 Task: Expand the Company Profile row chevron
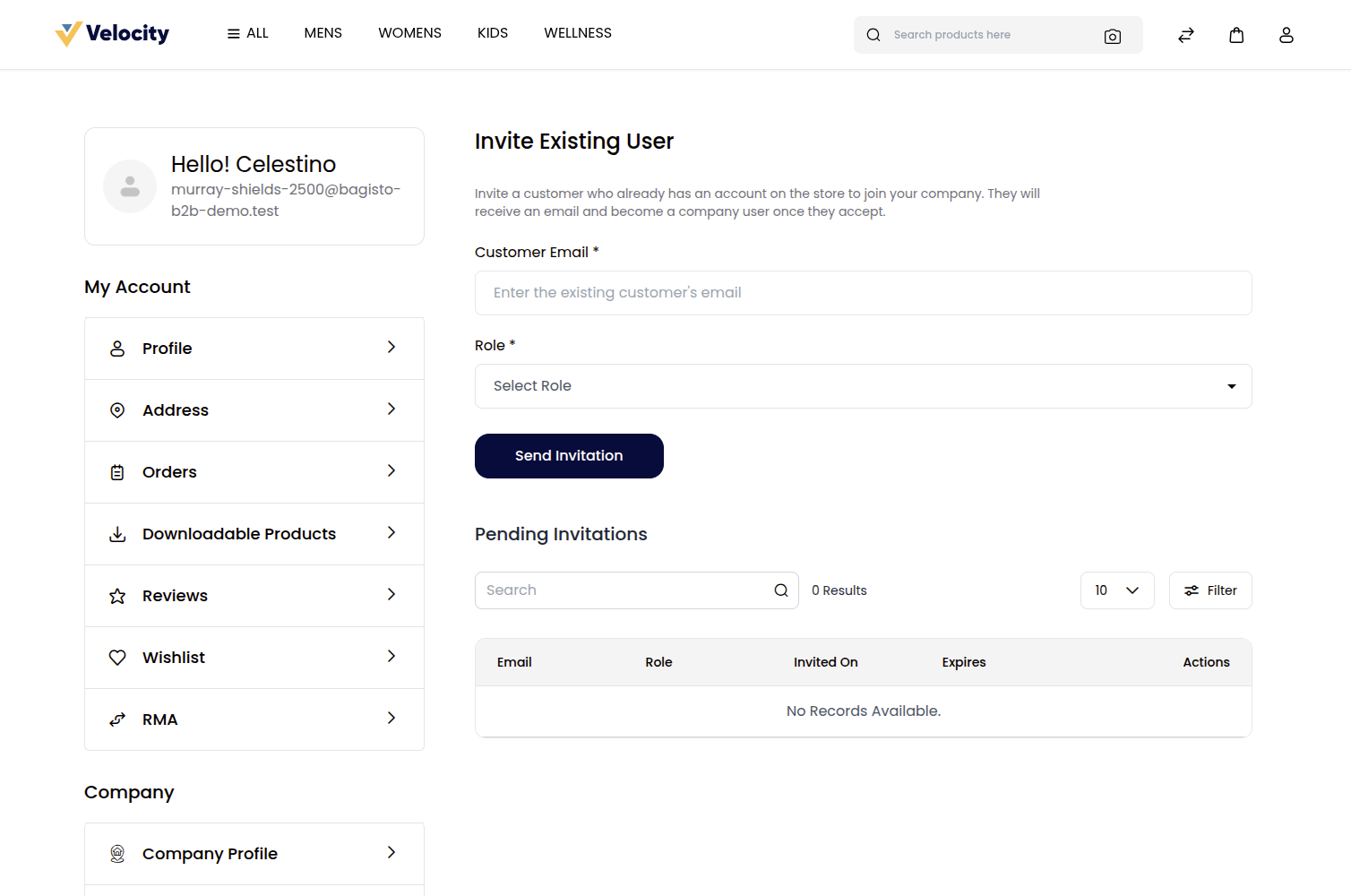click(x=392, y=853)
